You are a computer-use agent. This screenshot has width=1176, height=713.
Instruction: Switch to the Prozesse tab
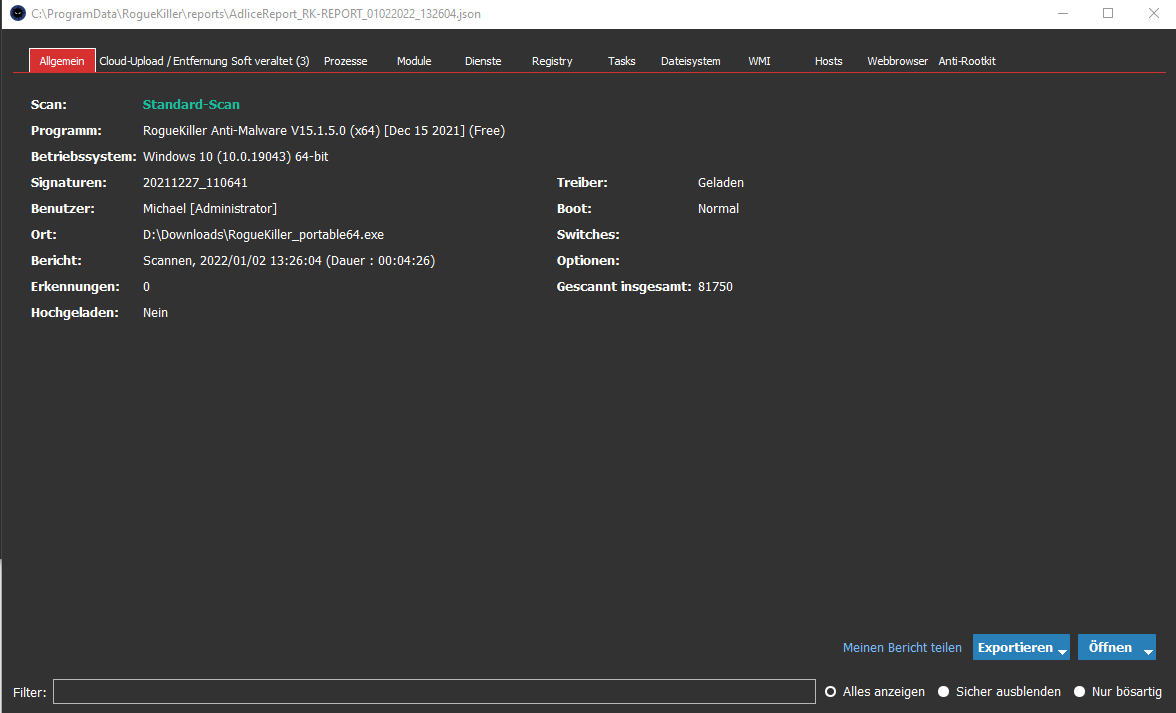tap(346, 61)
